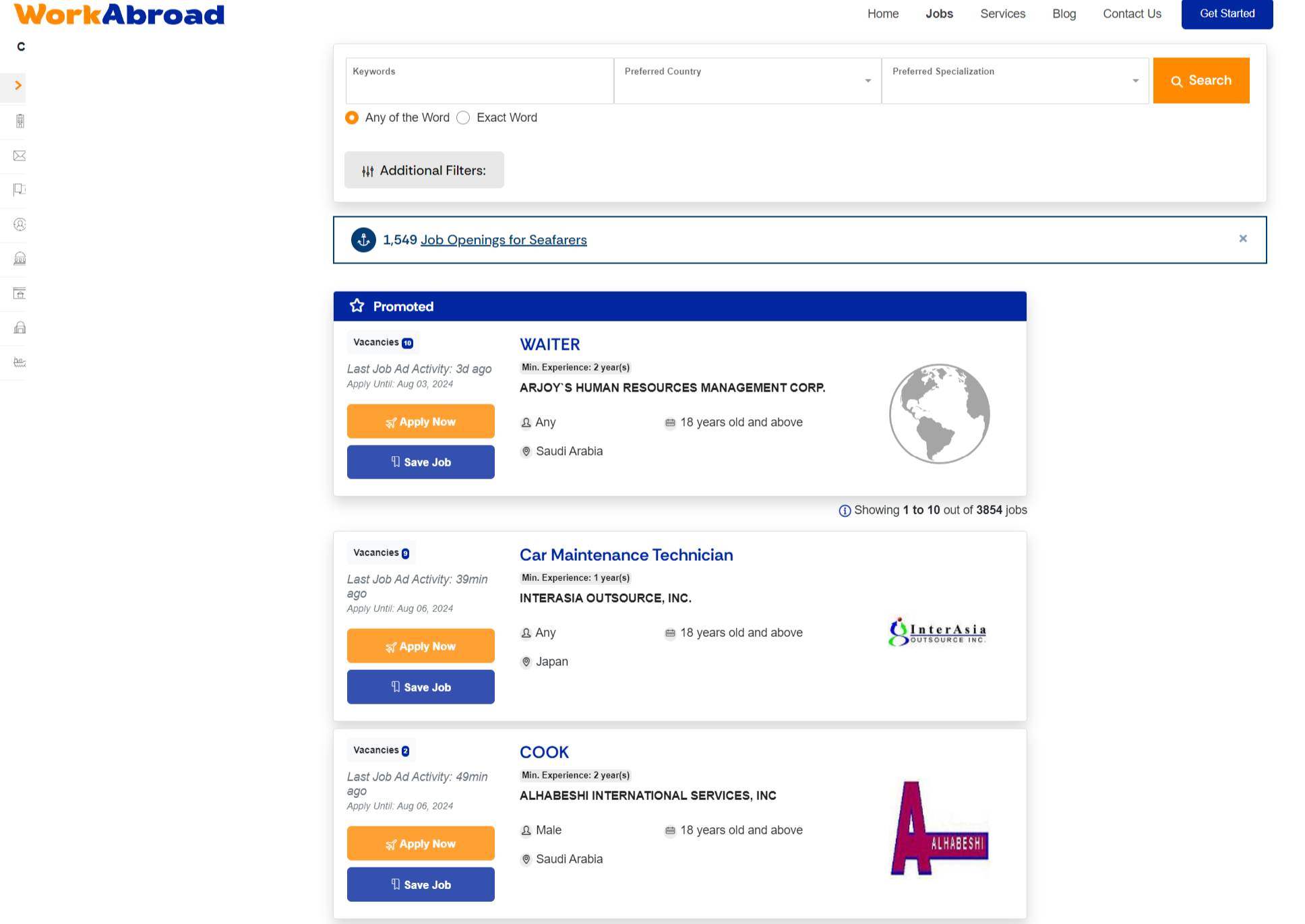Open the Preferred Country dropdown
Image resolution: width=1305 pixels, height=924 pixels.
(x=747, y=81)
